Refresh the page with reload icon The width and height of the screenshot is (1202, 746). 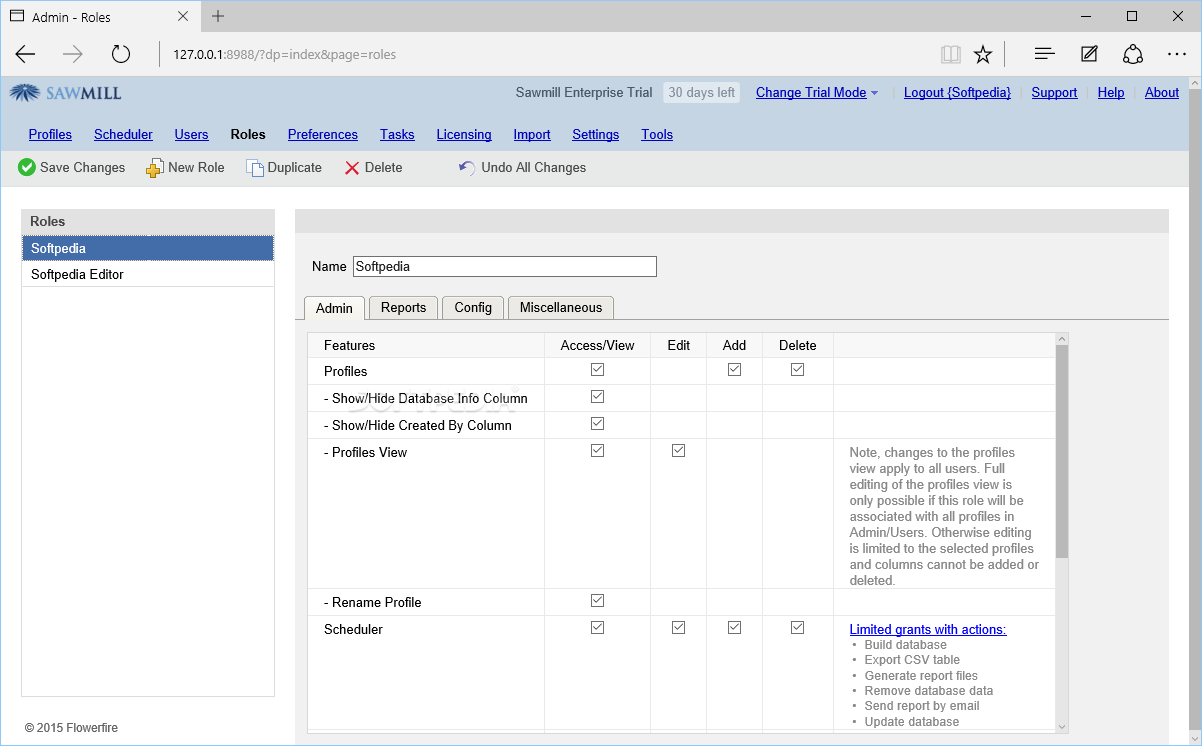pos(121,54)
